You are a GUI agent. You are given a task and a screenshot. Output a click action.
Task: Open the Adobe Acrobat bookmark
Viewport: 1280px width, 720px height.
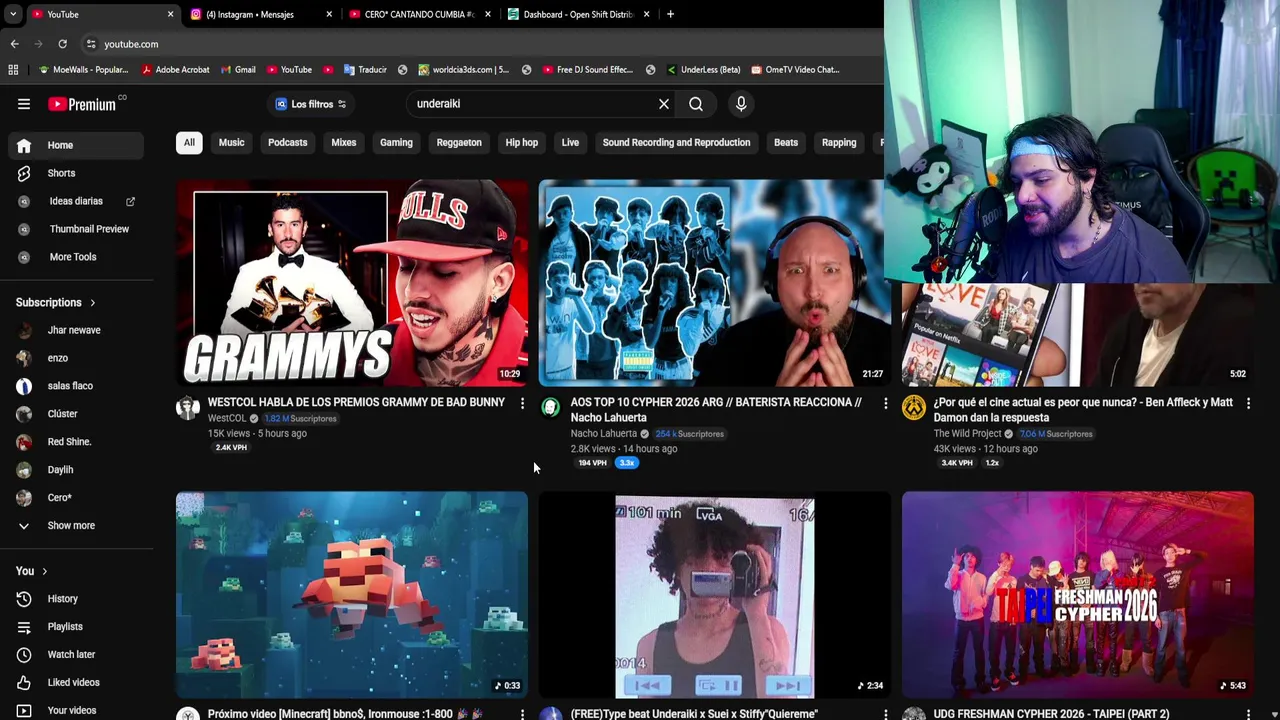pos(175,70)
